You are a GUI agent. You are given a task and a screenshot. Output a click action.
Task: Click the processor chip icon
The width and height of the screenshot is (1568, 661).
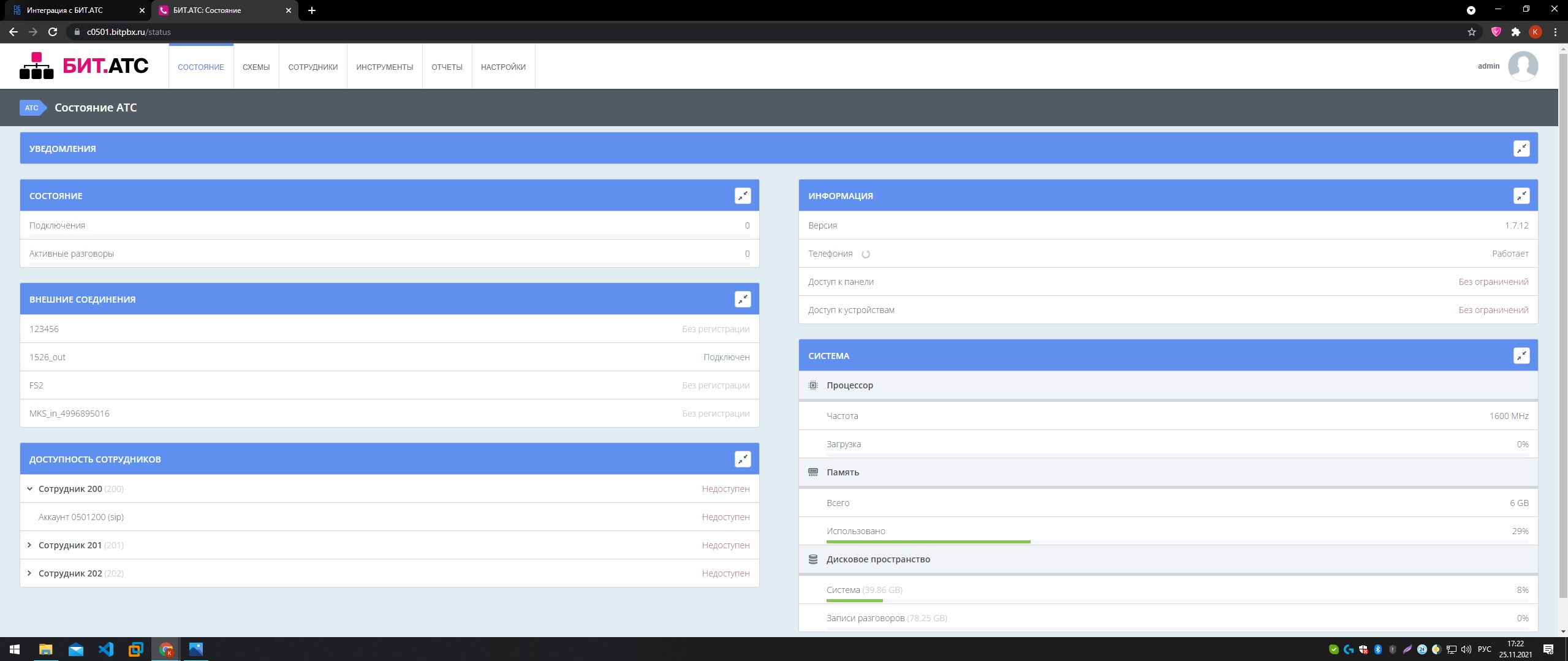click(813, 385)
